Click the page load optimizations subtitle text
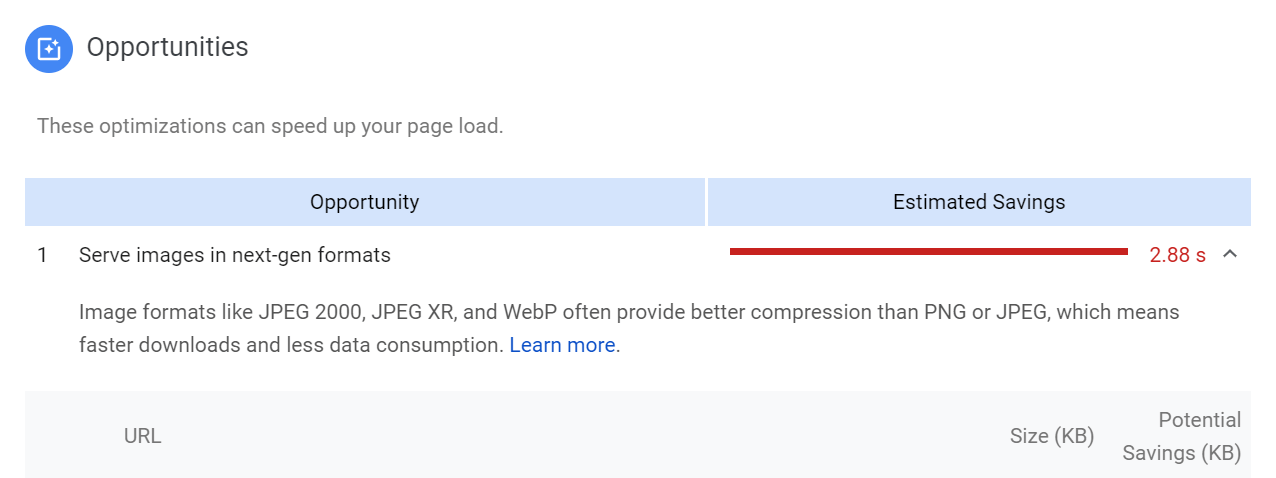The height and width of the screenshot is (478, 1276). (270, 127)
